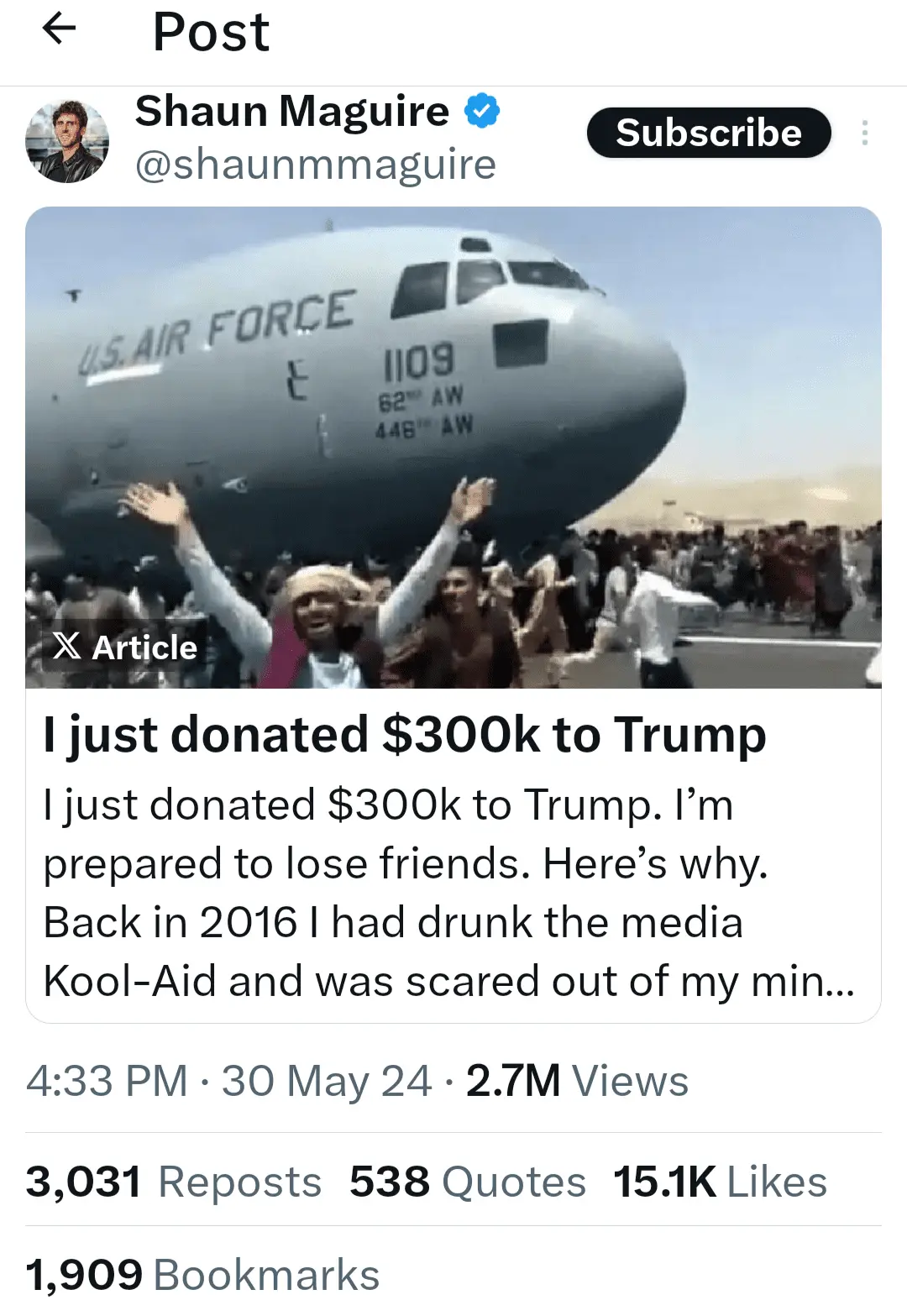The image size is (907, 1316).
Task: Click the Article label on image
Action: pyautogui.click(x=144, y=648)
